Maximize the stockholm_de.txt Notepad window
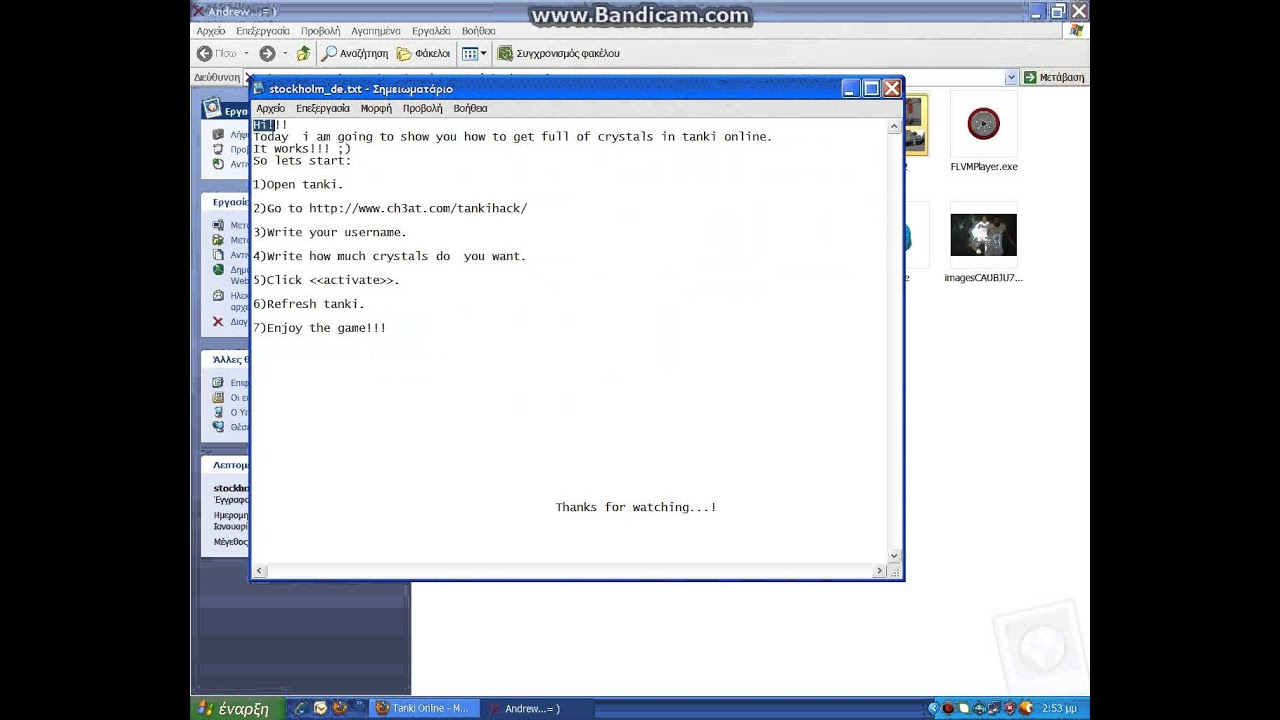1280x720 pixels. [x=871, y=89]
